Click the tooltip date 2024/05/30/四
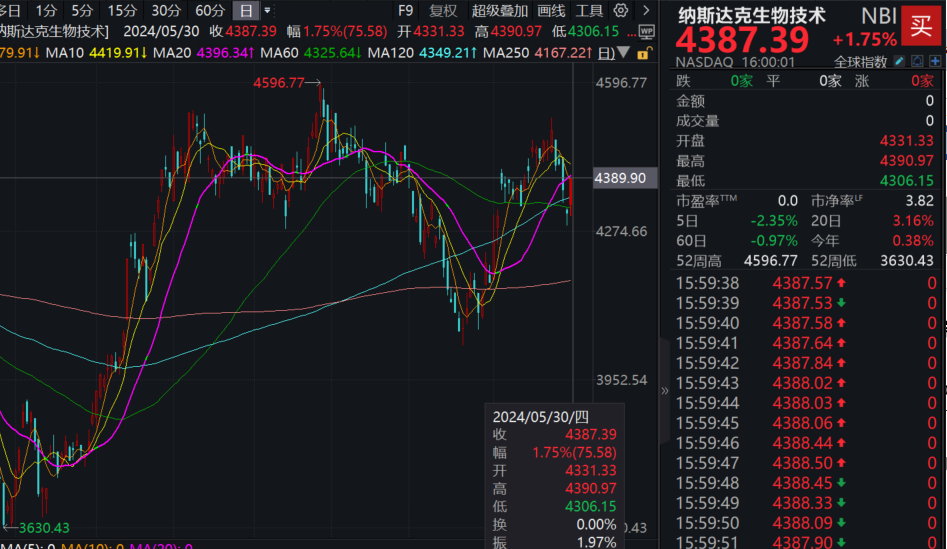Image resolution: width=947 pixels, height=549 pixels. pyautogui.click(x=541, y=417)
